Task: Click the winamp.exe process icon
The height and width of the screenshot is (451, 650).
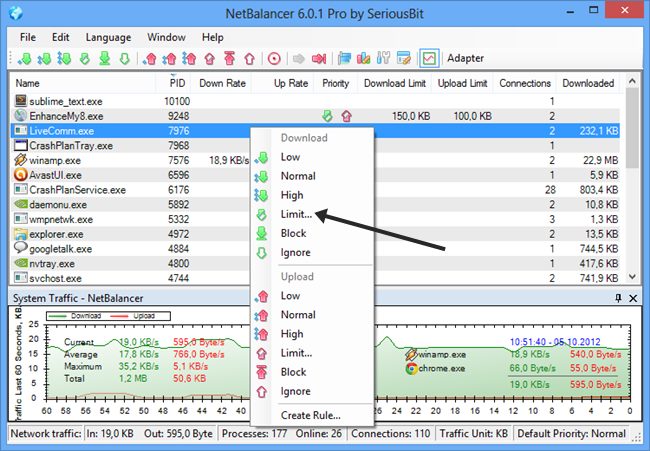Action: coord(22,160)
